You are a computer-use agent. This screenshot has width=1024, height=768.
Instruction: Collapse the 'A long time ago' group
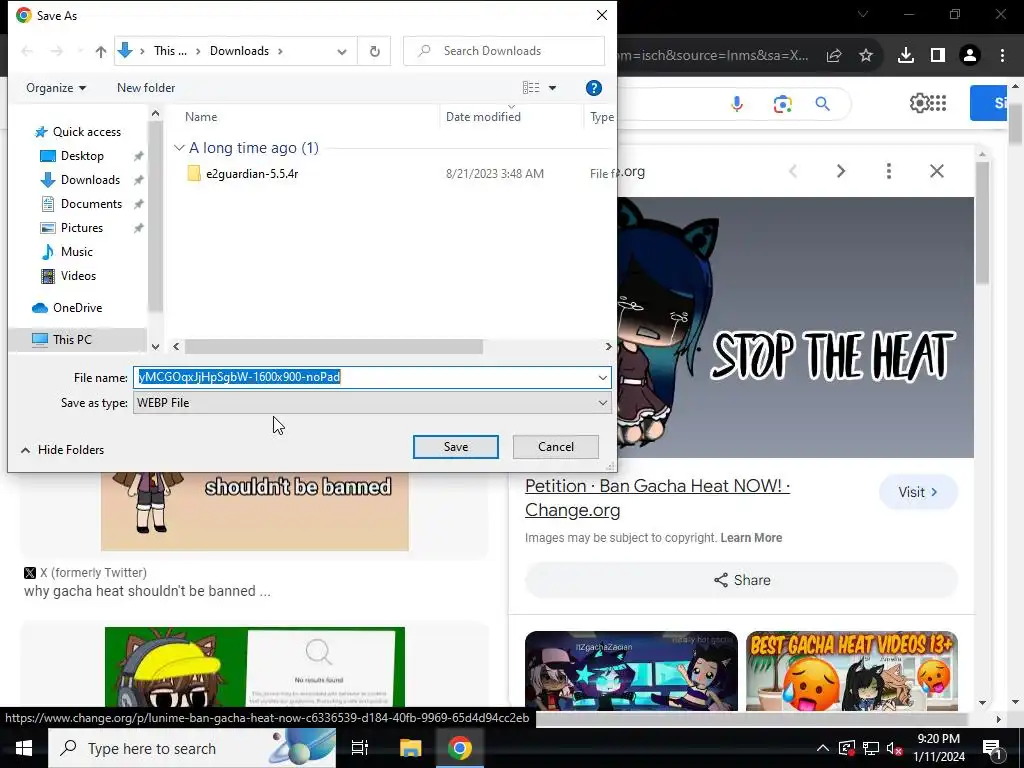[x=179, y=148]
